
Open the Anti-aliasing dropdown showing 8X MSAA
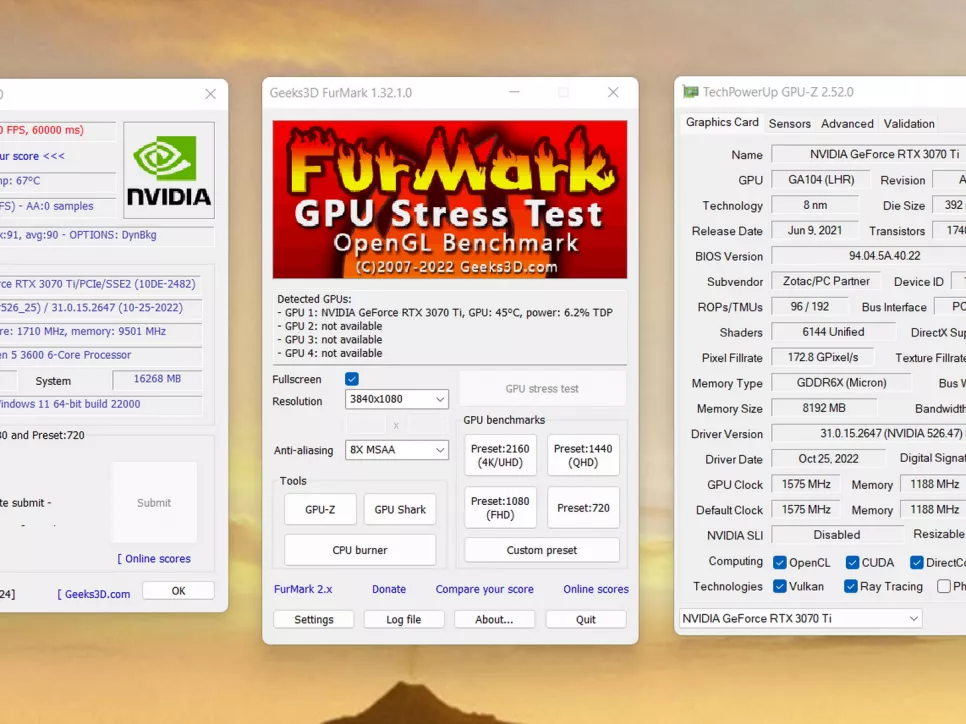pyautogui.click(x=397, y=450)
